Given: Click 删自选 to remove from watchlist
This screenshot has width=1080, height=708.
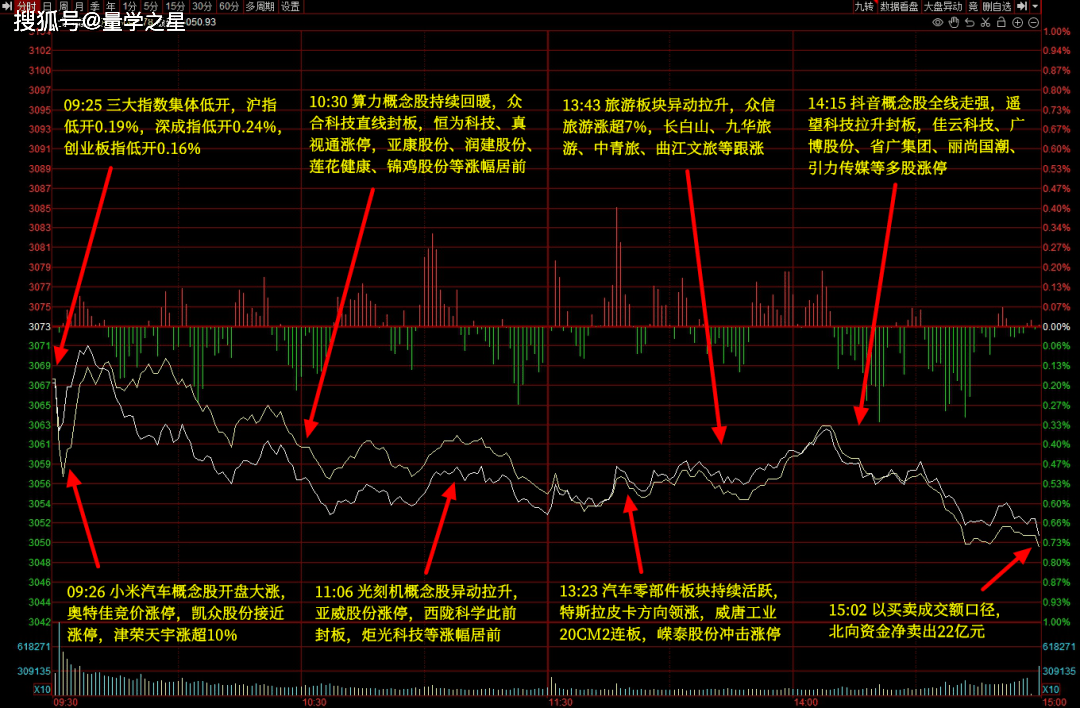Looking at the screenshot, I should [997, 6].
